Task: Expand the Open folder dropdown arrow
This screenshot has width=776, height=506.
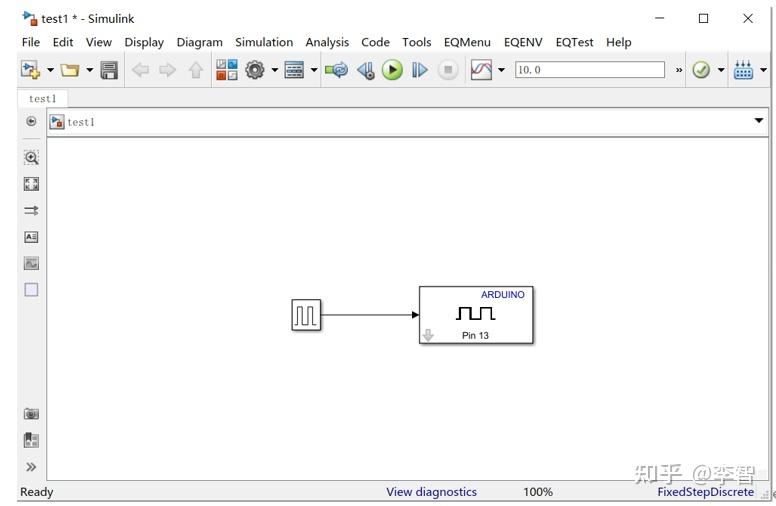Action: click(90, 70)
